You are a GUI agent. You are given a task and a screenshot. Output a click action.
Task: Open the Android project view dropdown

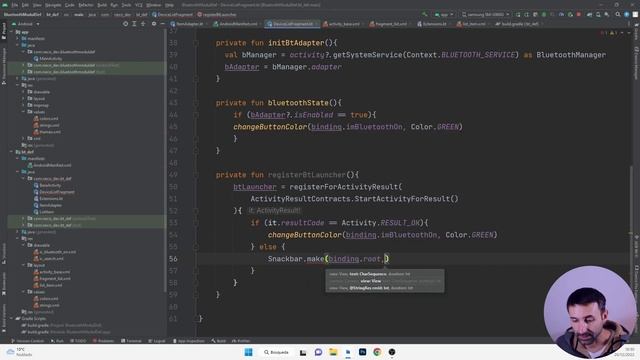[26, 24]
